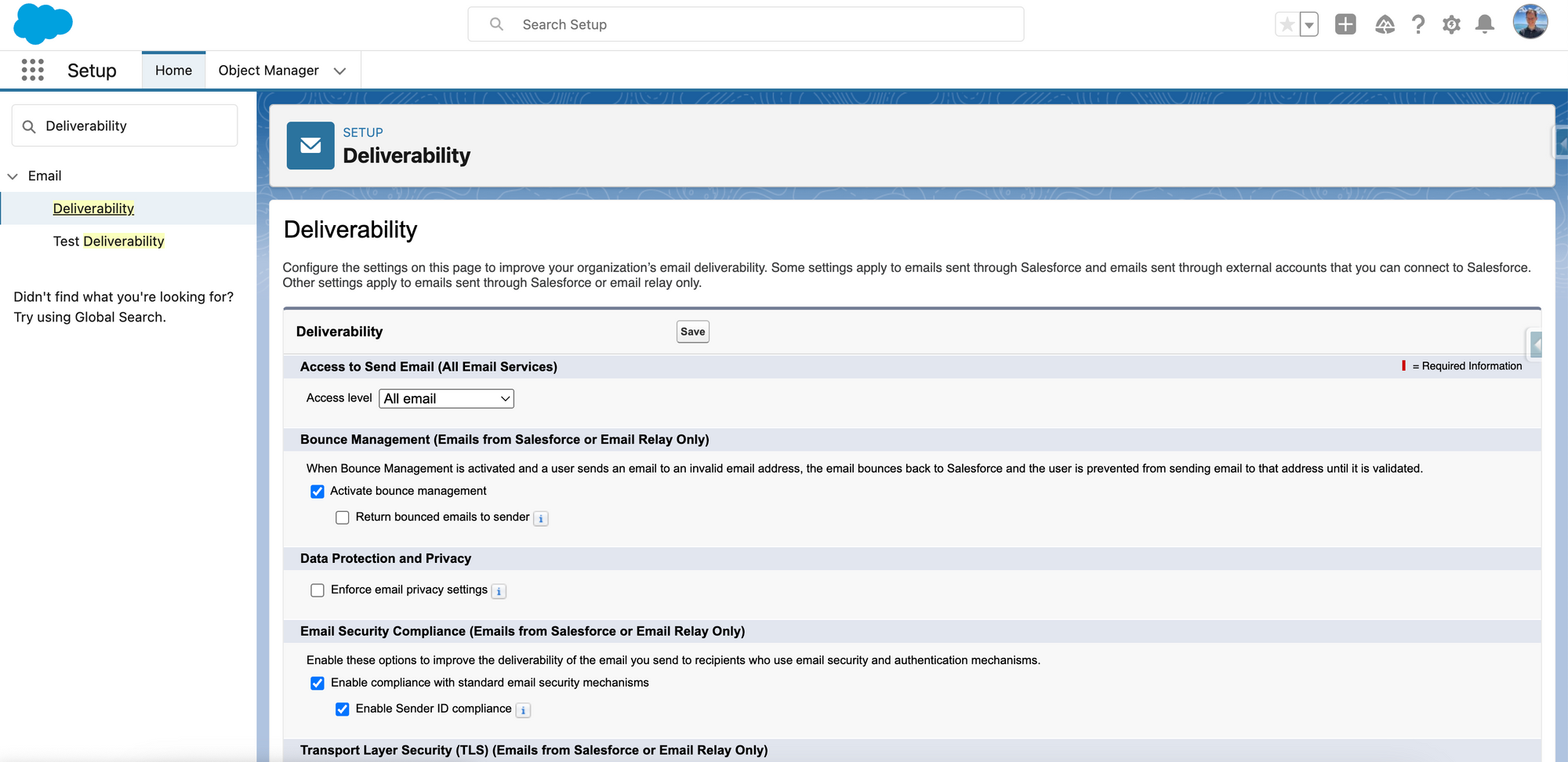Click the Salesforce cloud logo
The image size is (1568, 762).
pos(43,24)
